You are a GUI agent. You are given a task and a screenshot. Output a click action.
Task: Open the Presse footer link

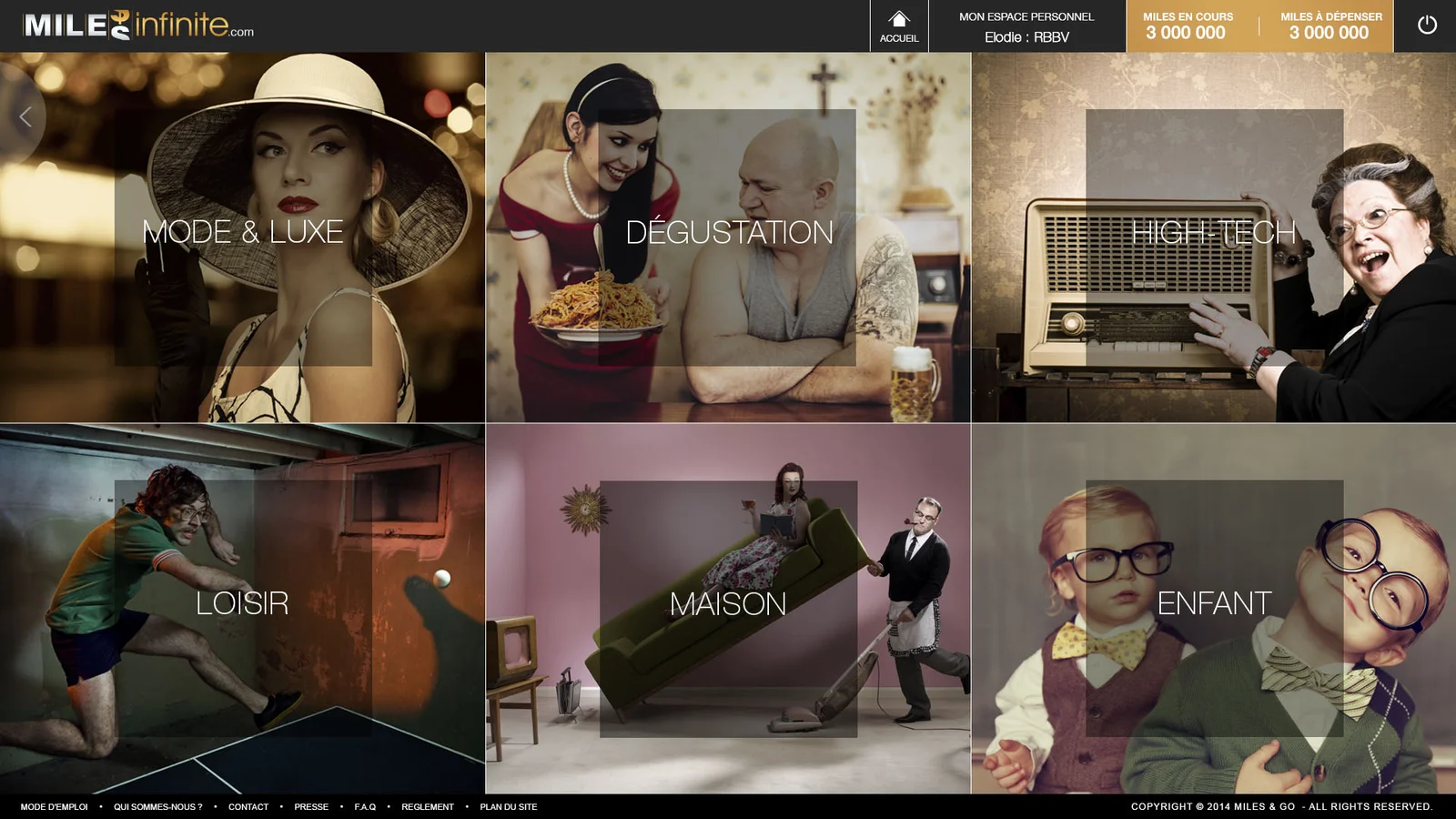311,807
